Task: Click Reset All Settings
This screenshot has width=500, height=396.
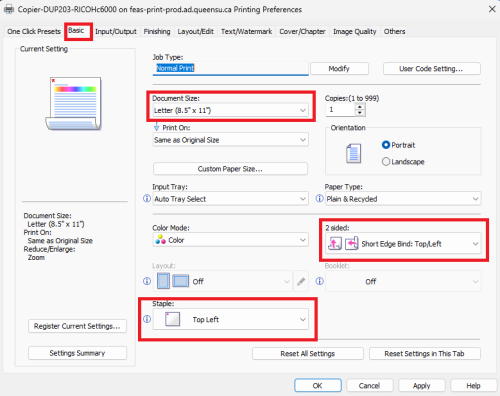Action: (x=308, y=354)
